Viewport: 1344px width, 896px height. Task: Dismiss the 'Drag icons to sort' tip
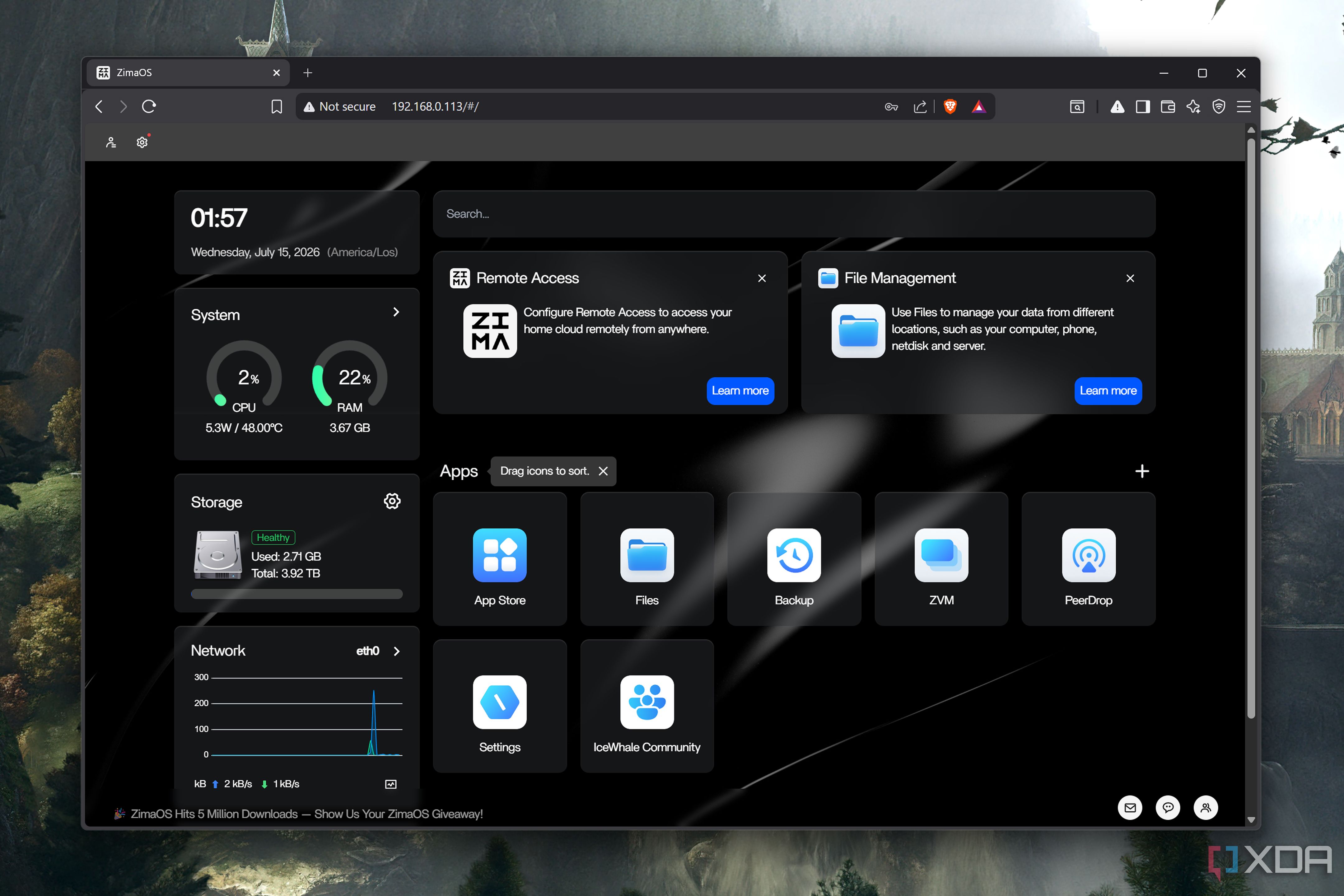point(603,471)
